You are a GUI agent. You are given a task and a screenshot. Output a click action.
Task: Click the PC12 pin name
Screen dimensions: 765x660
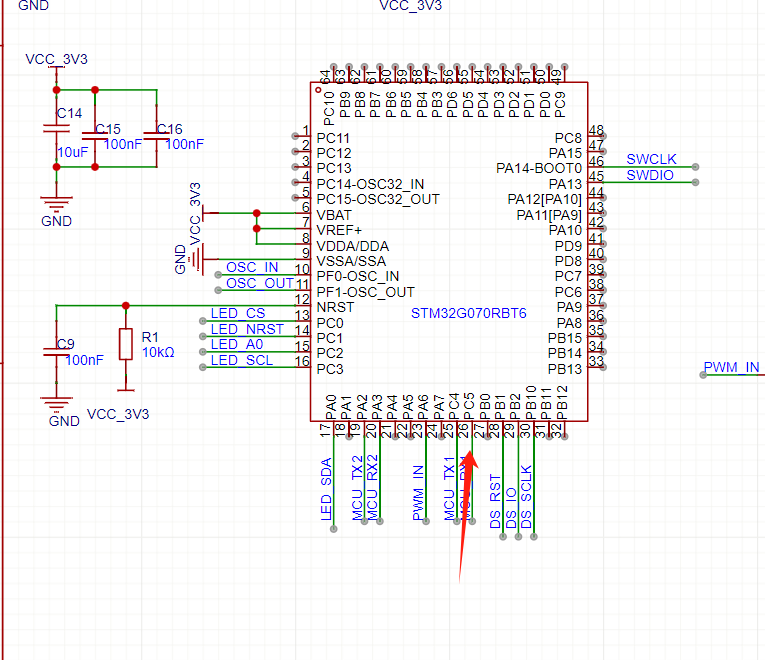point(334,153)
